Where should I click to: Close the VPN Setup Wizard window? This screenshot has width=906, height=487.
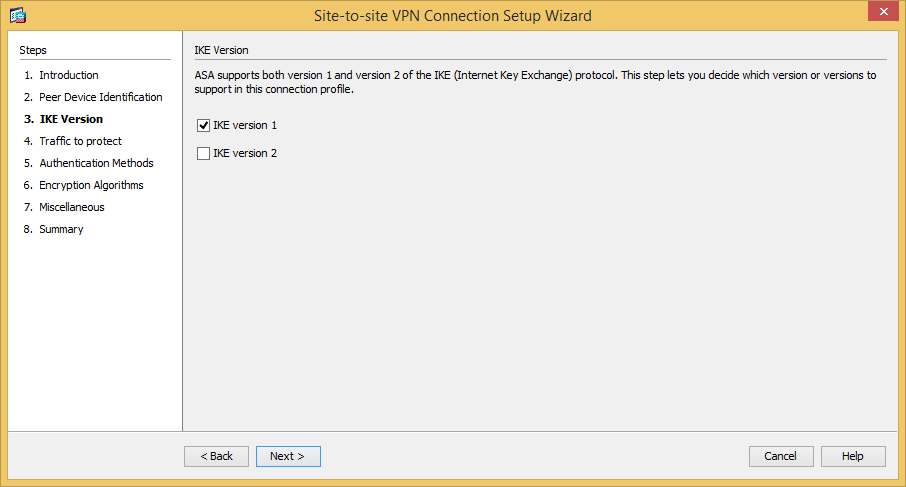883,12
